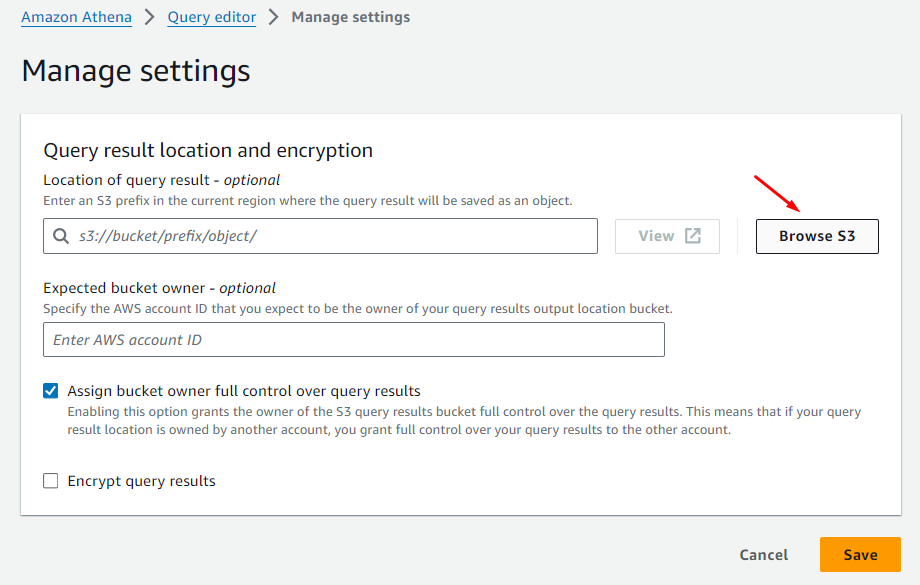Click the external link icon on View

pyautogui.click(x=693, y=236)
